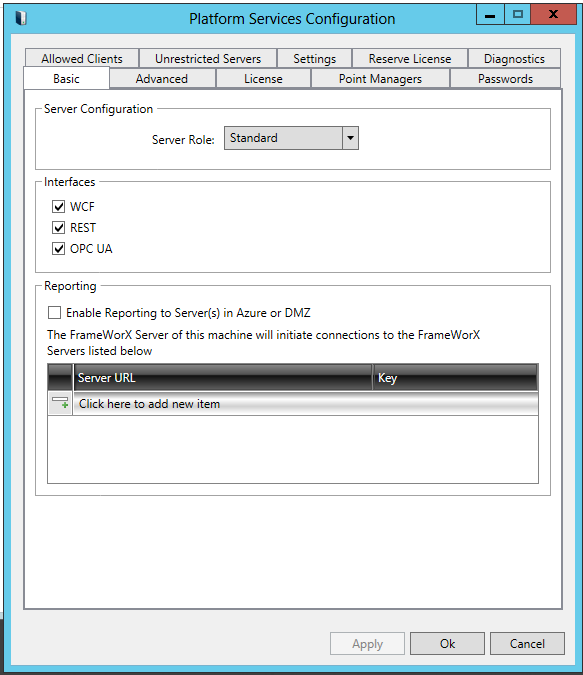Viewport: 583px width, 675px height.
Task: Go to the Point Managers tab
Action: tap(380, 79)
